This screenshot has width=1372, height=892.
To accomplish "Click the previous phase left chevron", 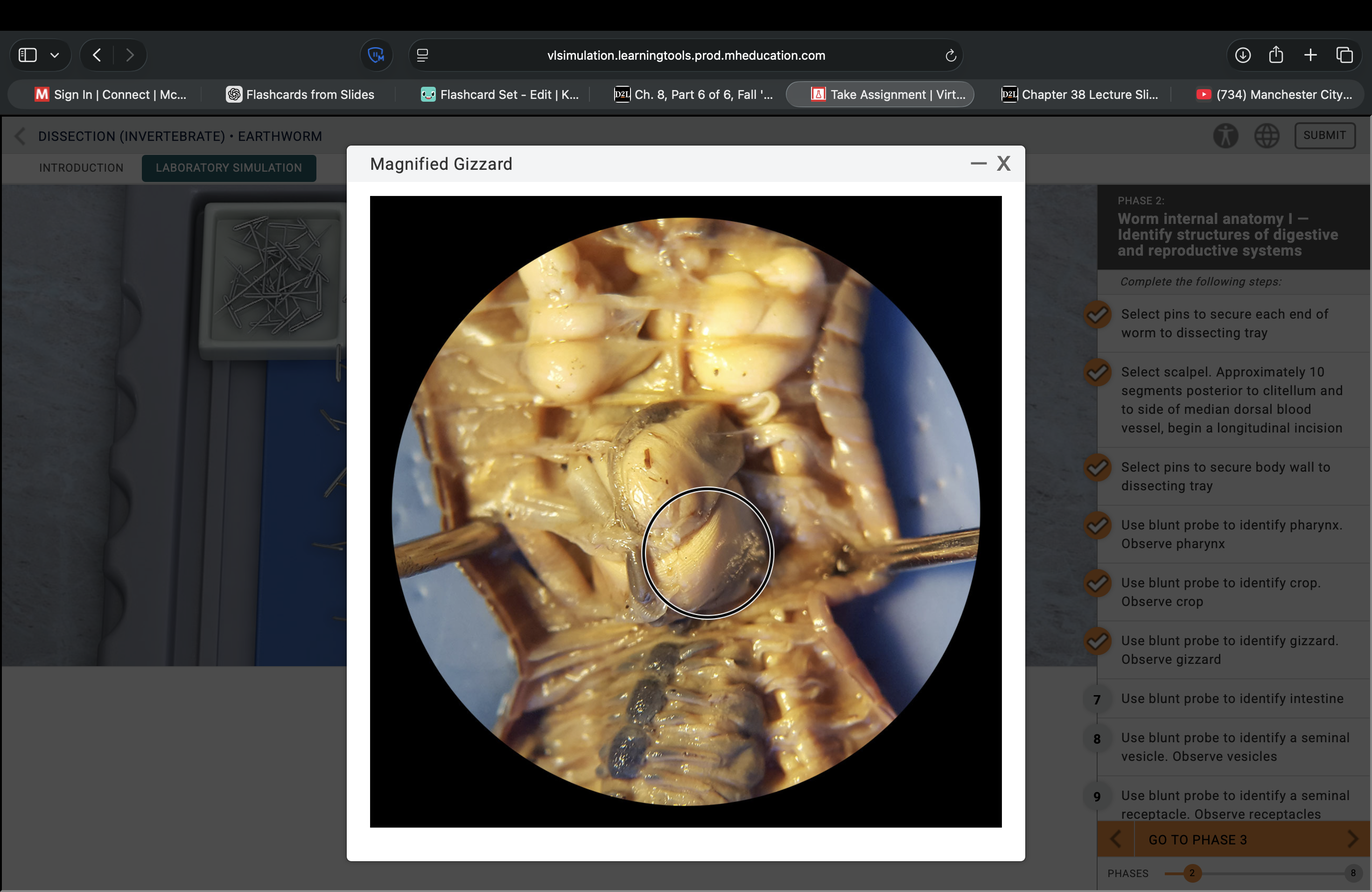I will (1115, 839).
